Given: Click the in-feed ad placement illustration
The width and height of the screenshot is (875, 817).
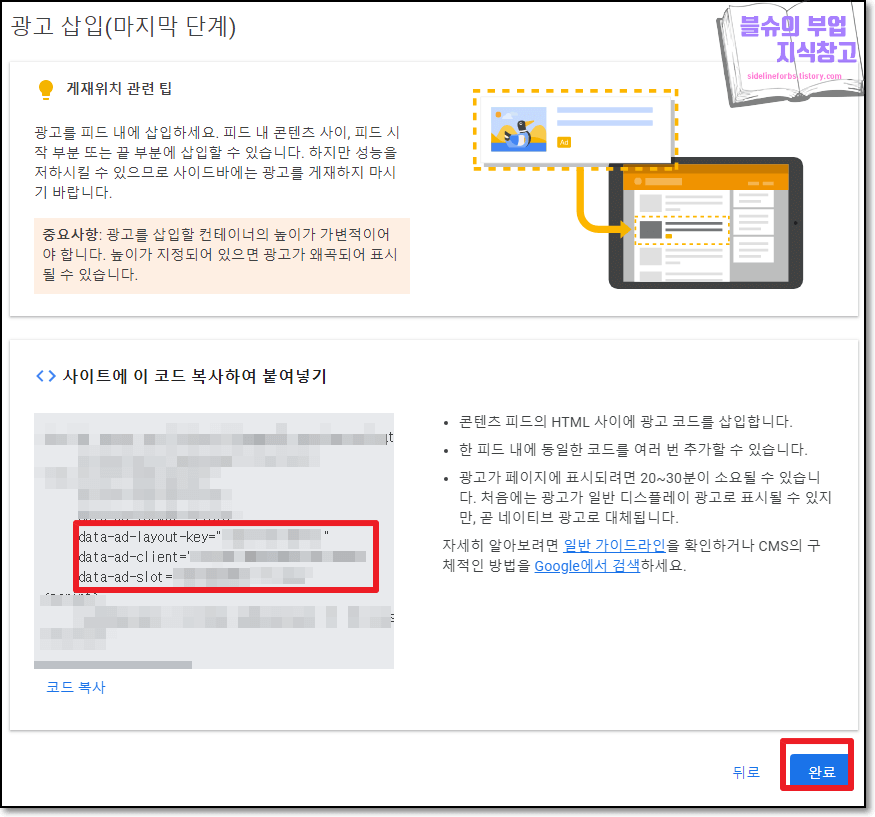Looking at the screenshot, I should pos(637,189).
